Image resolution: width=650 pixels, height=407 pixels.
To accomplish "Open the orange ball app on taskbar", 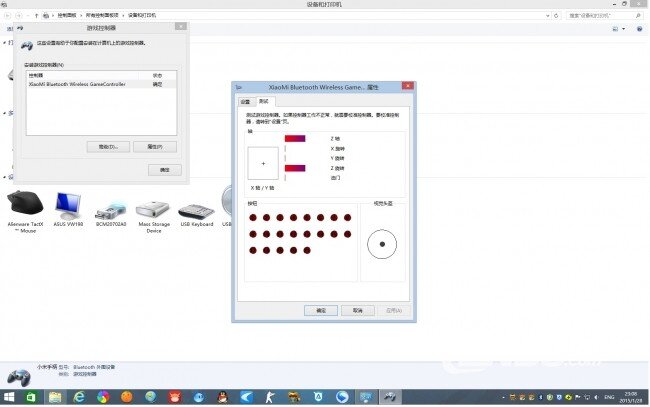I will [x=127, y=397].
